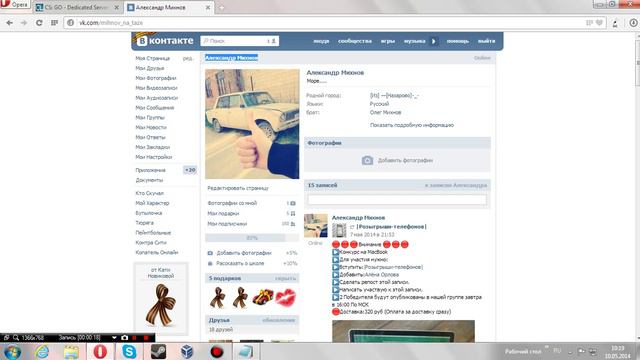Click the +20 Приложения counter
640x360 pixels.
click(x=190, y=170)
